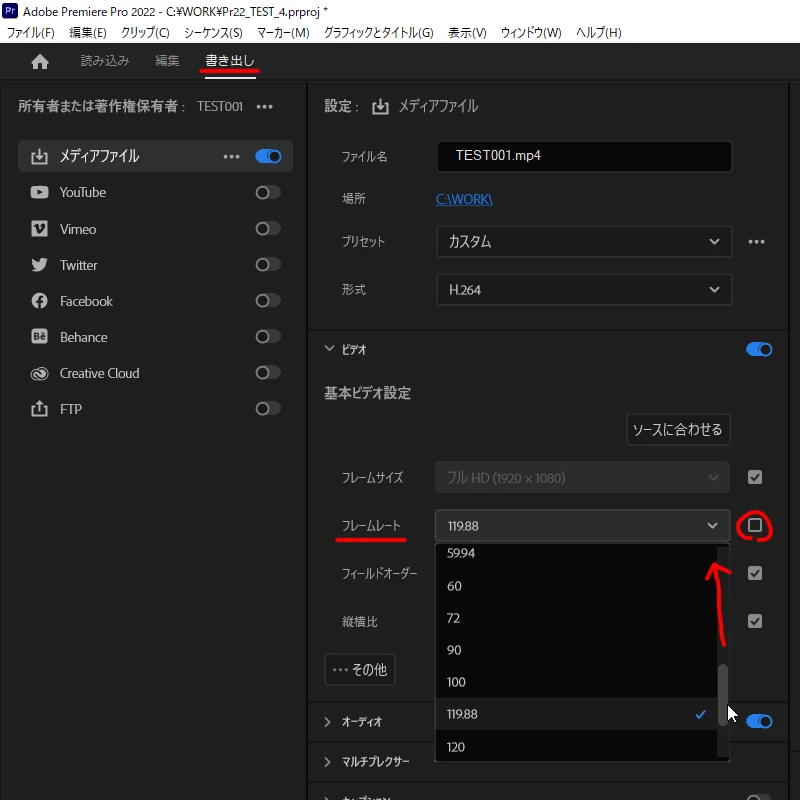Click the Premiere Pro app icon in title bar

[x=10, y=11]
